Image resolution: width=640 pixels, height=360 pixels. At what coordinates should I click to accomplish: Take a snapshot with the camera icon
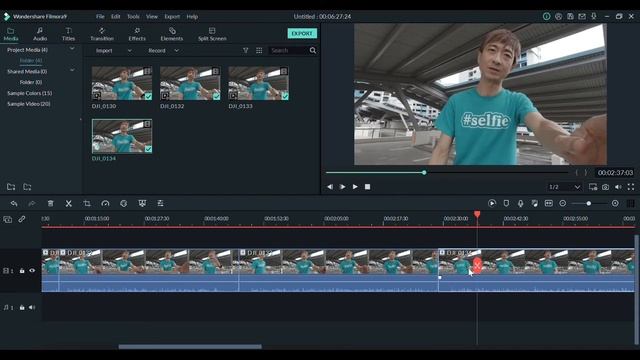(x=605, y=187)
